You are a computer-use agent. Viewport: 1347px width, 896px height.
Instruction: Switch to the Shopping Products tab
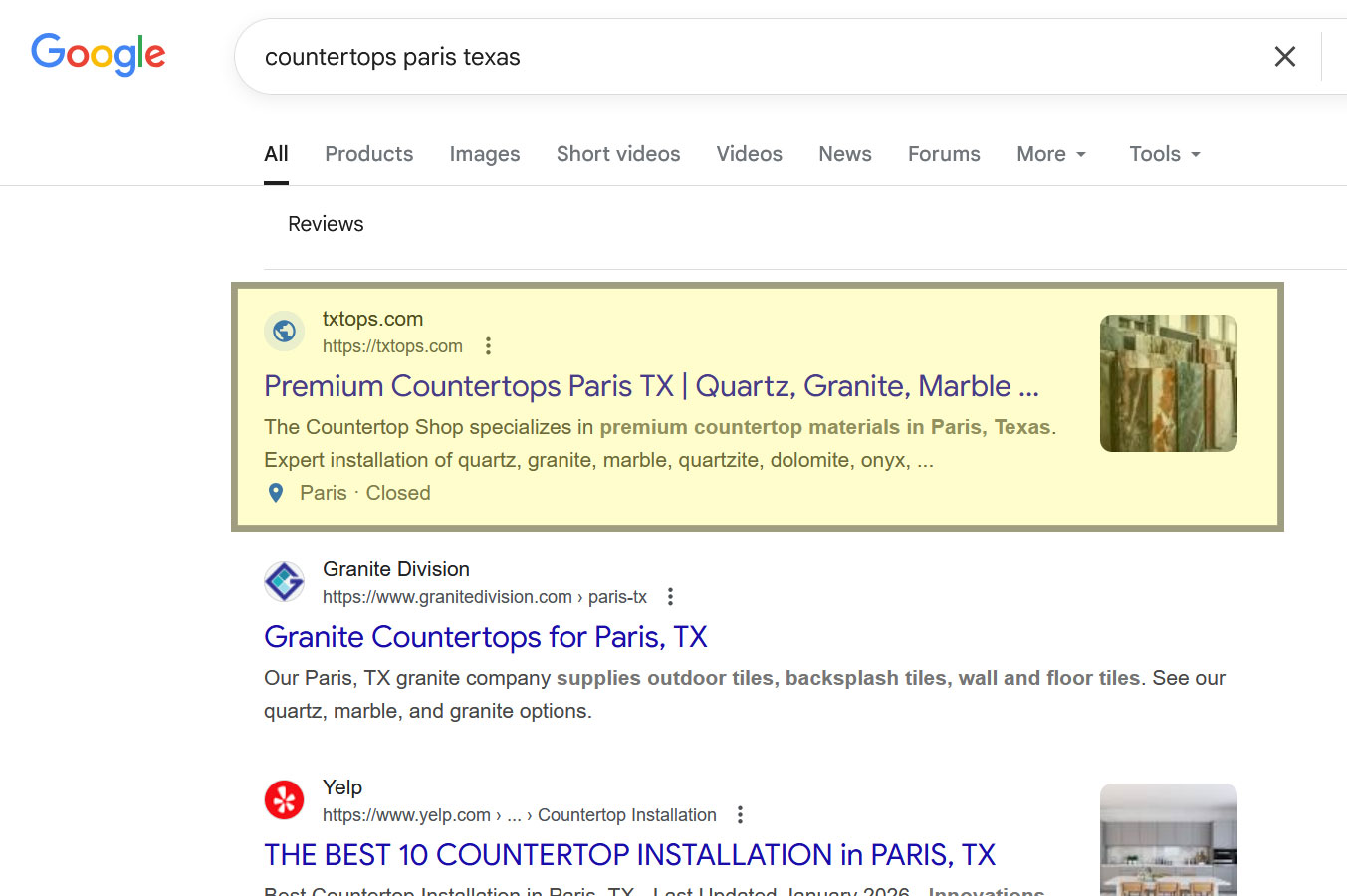click(368, 154)
